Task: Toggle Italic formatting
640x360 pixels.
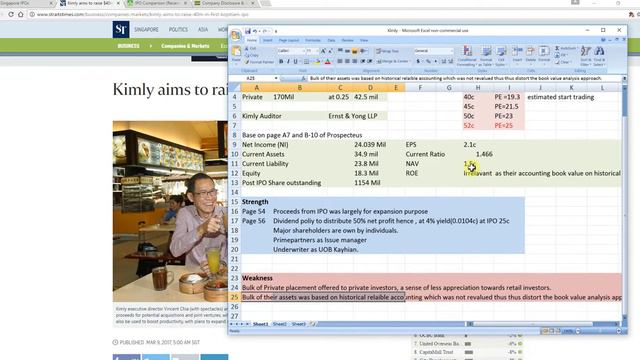Action: coord(288,62)
